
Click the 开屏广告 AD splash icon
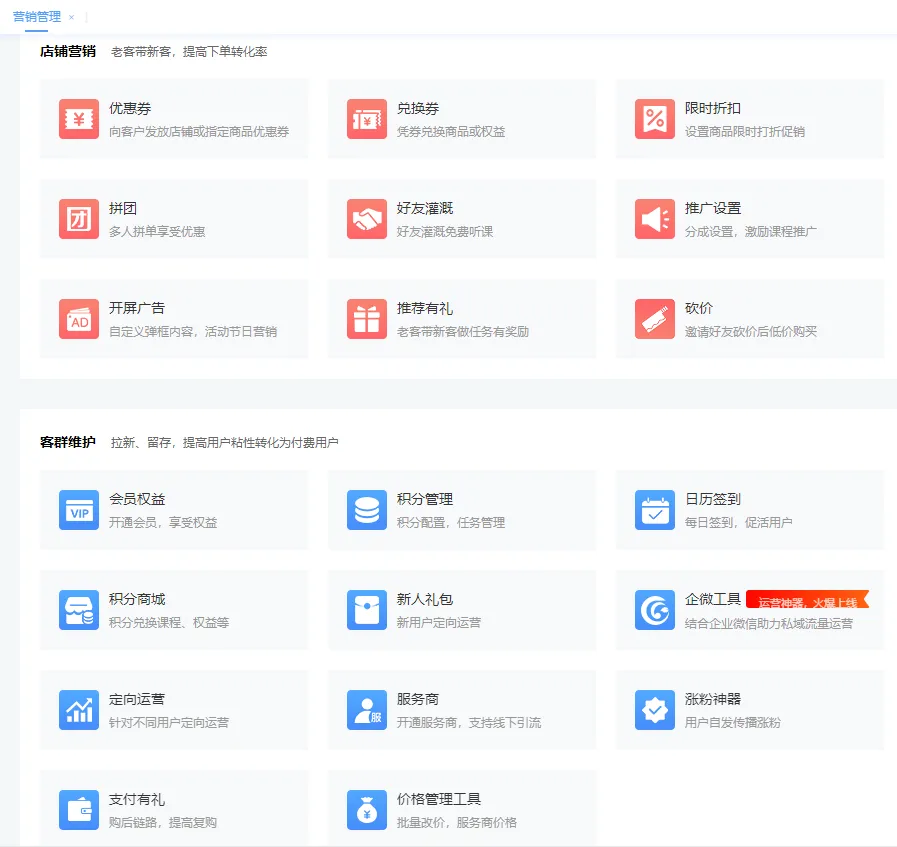[x=79, y=320]
